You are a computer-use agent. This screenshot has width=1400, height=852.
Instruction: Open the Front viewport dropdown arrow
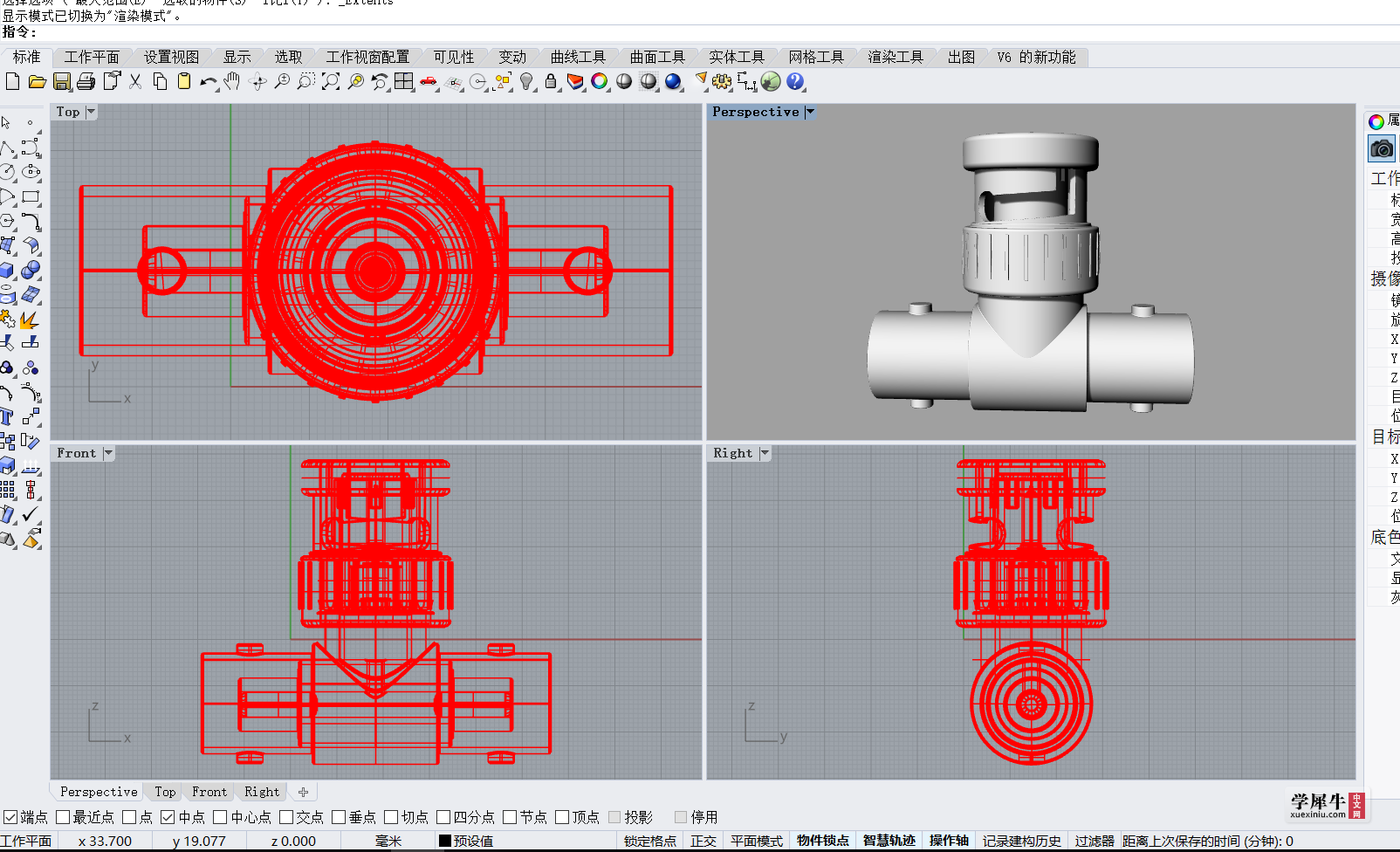(x=108, y=453)
